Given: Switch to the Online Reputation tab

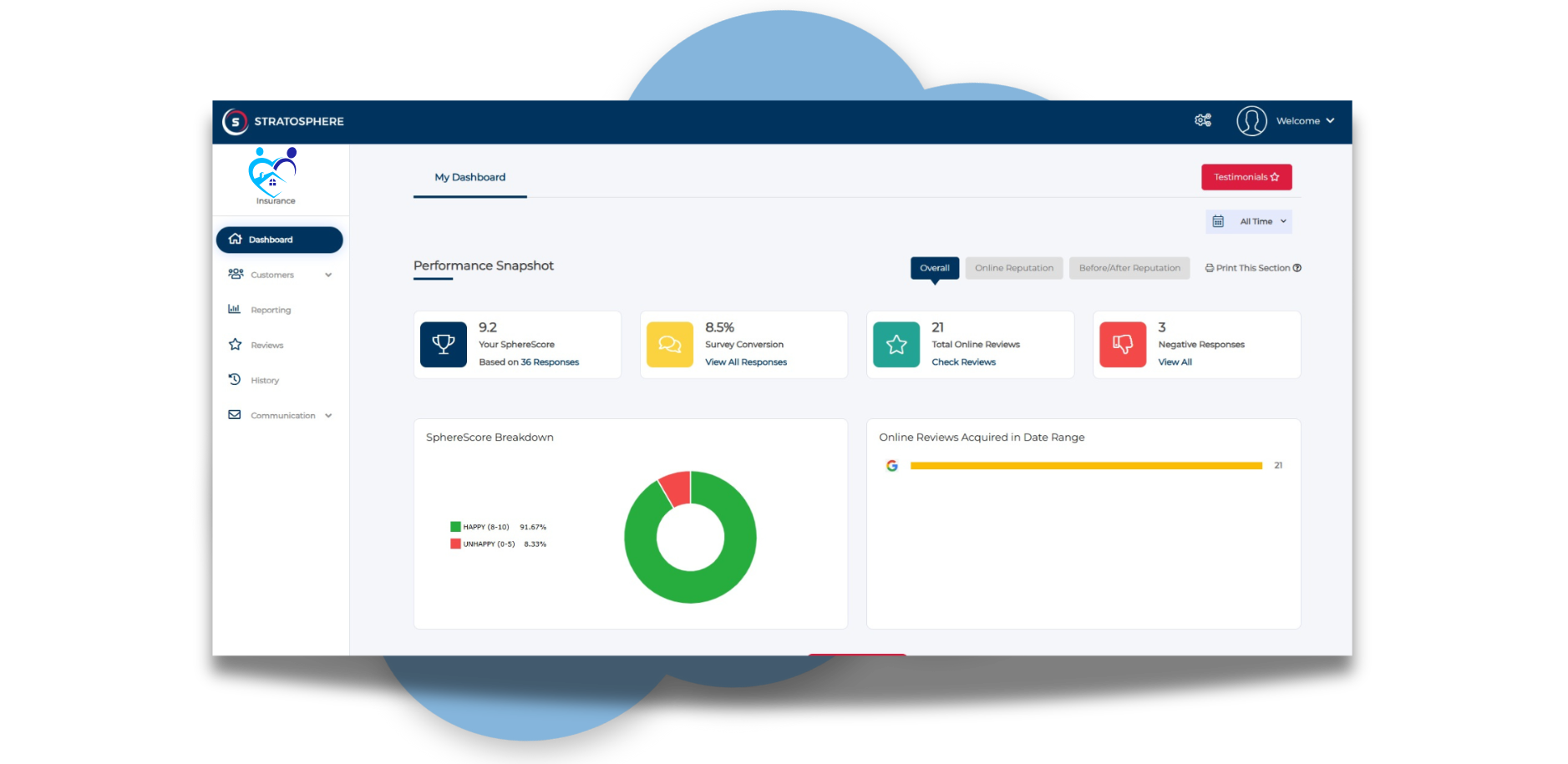Looking at the screenshot, I should [1013, 268].
